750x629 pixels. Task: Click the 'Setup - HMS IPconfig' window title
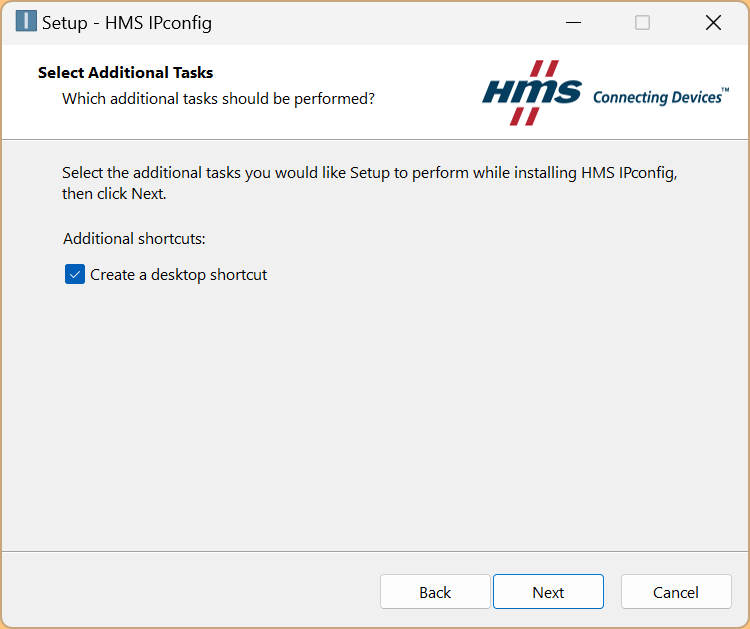click(x=127, y=23)
